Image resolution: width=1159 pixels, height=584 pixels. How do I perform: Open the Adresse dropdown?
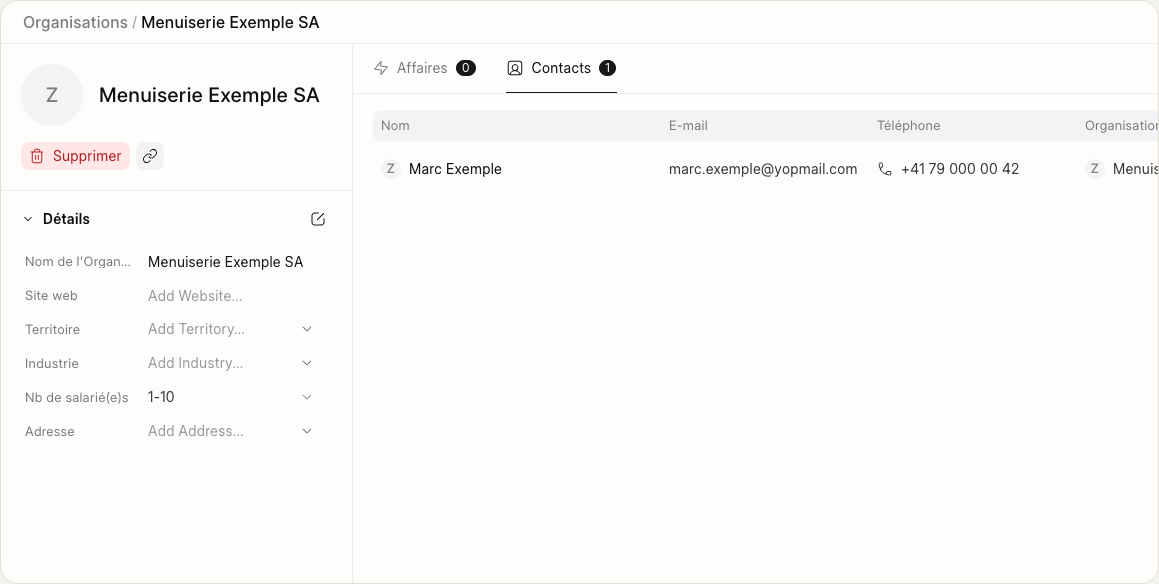pos(231,431)
